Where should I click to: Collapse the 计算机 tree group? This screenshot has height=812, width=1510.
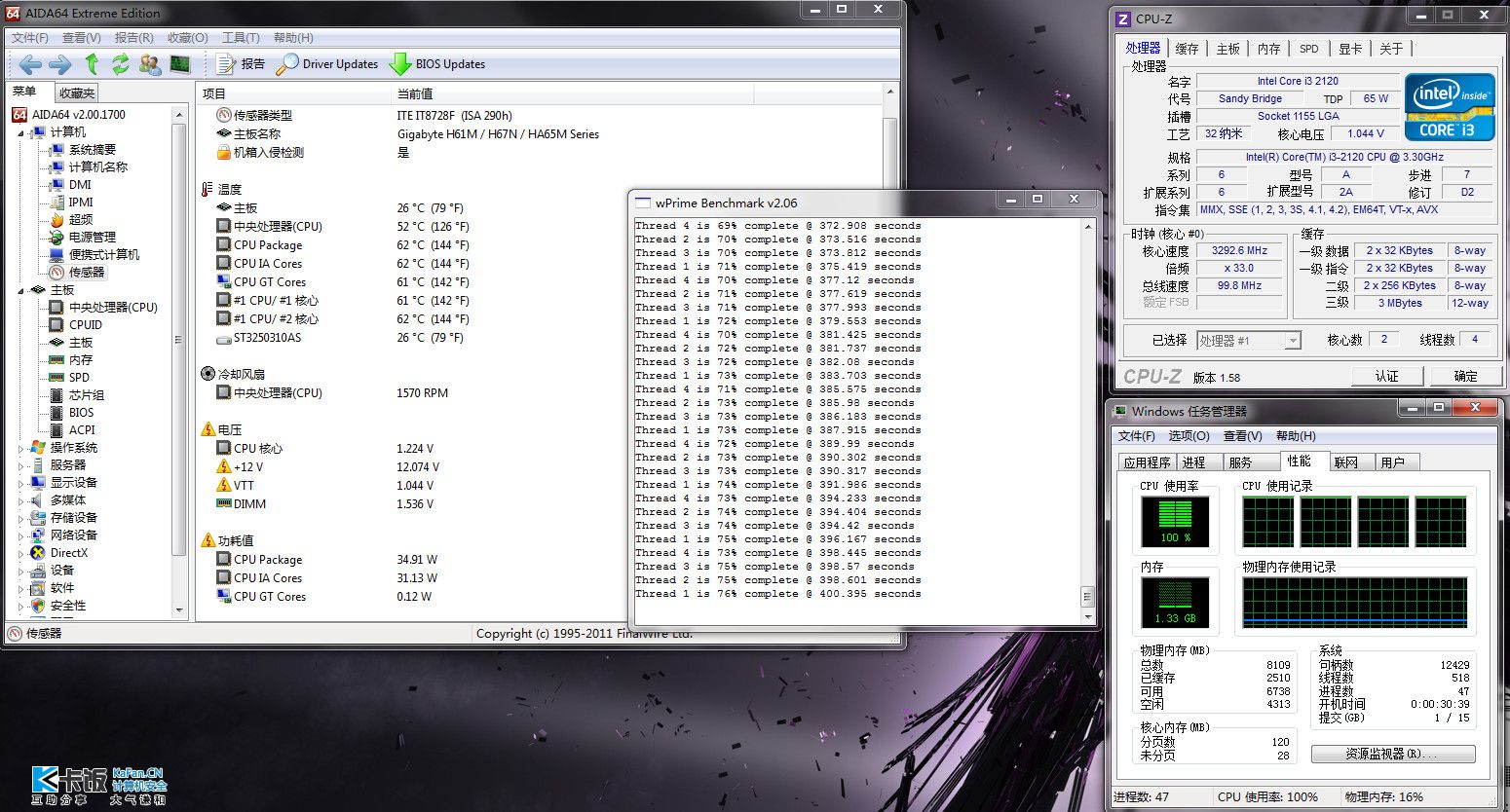21,132
